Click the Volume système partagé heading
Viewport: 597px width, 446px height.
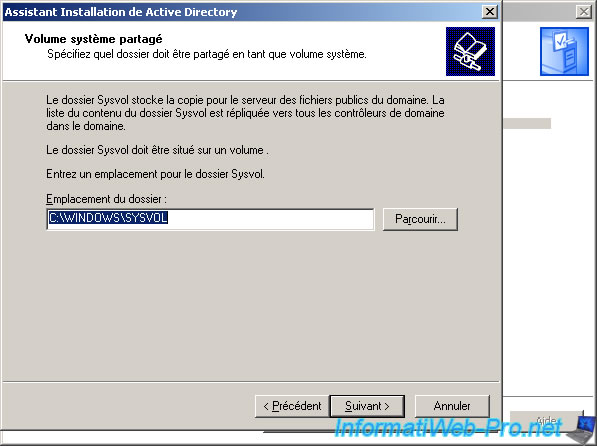(93, 39)
